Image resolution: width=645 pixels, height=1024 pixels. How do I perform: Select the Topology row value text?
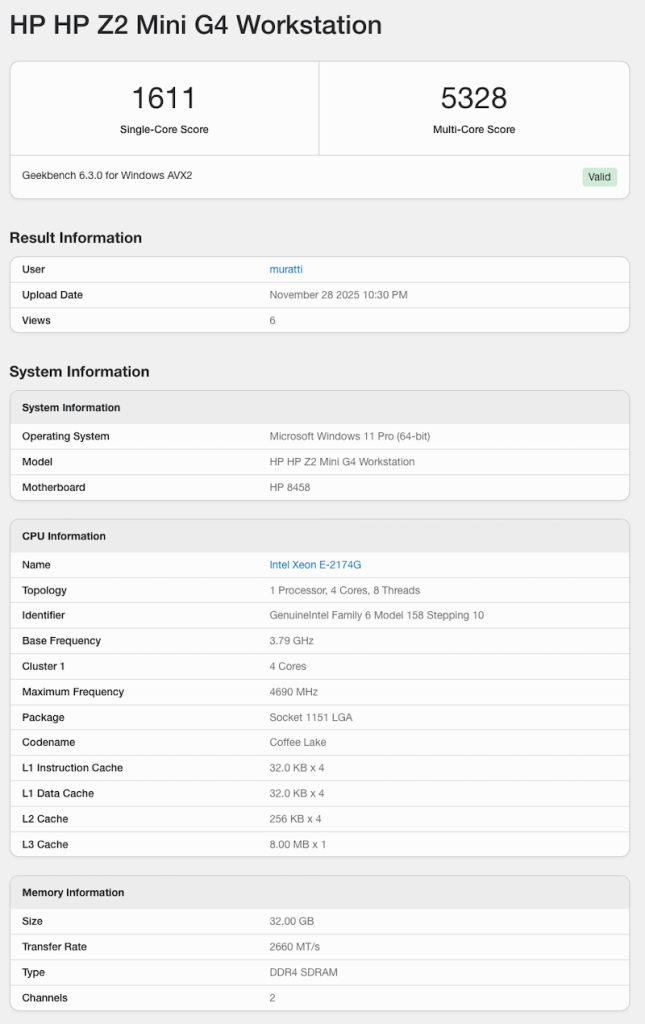[x=345, y=590]
